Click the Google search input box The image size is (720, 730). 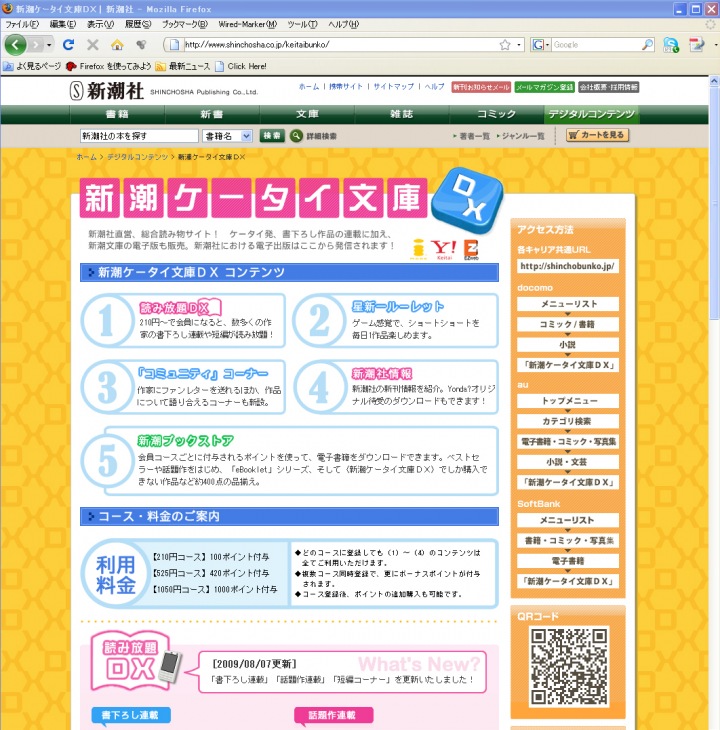(597, 45)
